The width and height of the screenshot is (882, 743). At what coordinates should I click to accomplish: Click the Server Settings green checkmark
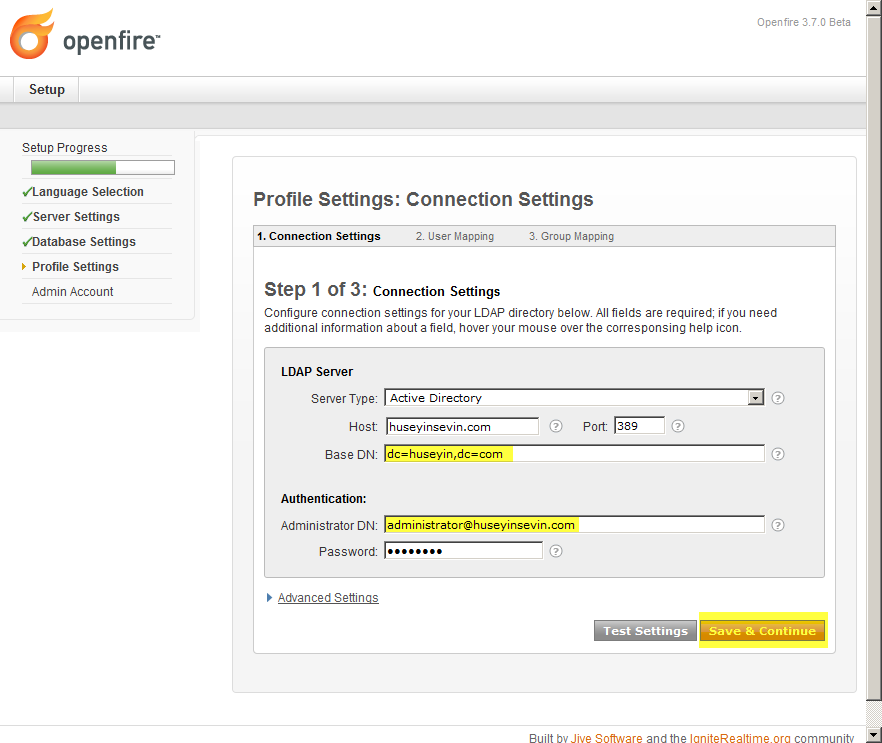(x=26, y=217)
